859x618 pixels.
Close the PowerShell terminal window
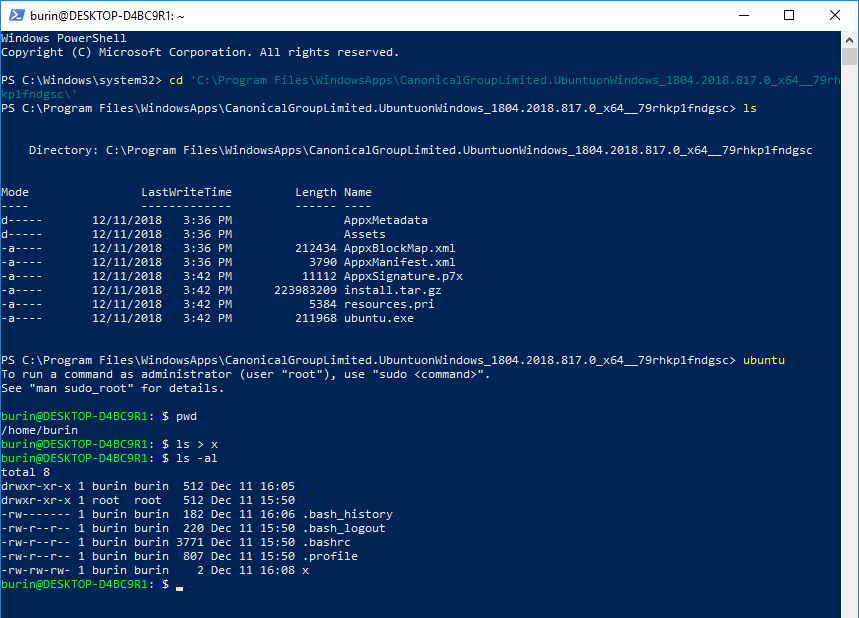pyautogui.click(x=835, y=16)
